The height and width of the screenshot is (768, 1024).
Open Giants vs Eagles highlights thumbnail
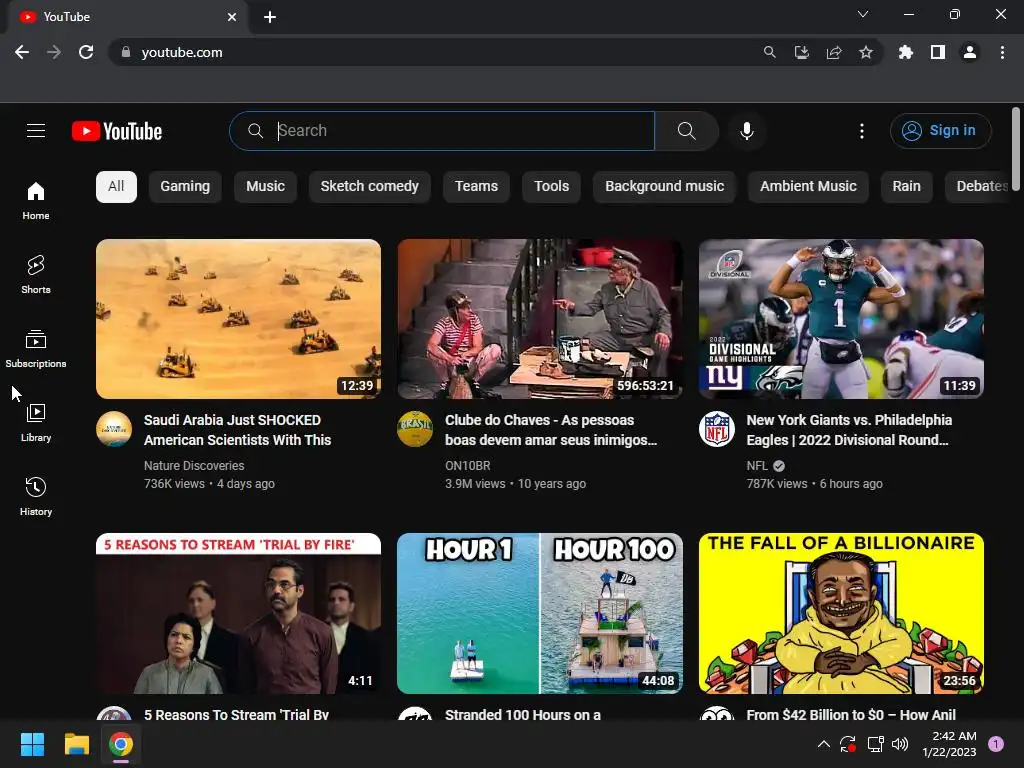pyautogui.click(x=841, y=319)
